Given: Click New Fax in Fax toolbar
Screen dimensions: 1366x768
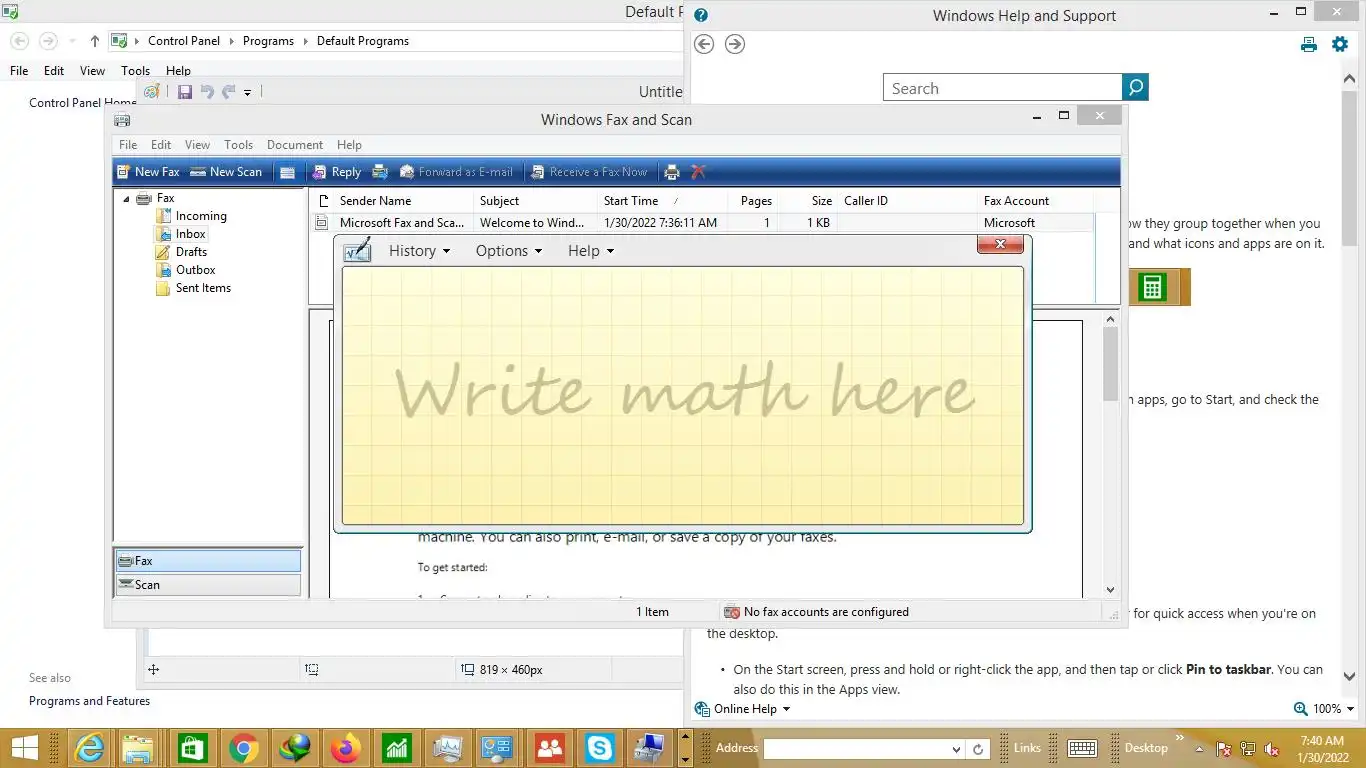Looking at the screenshot, I should click(x=148, y=172).
